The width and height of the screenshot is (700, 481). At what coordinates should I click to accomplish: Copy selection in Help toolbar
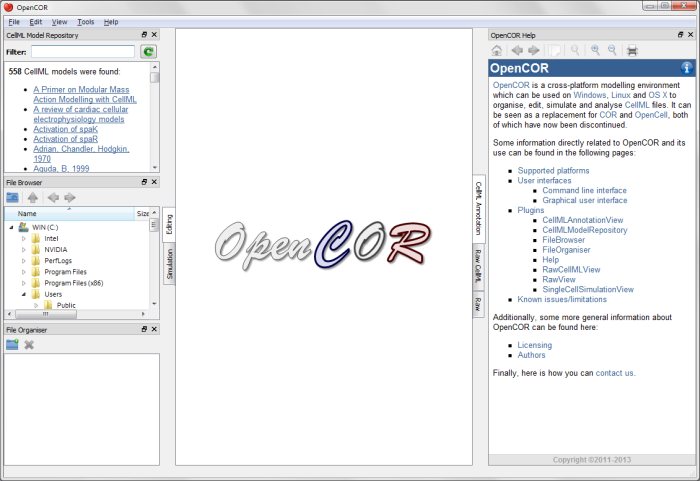(x=554, y=50)
